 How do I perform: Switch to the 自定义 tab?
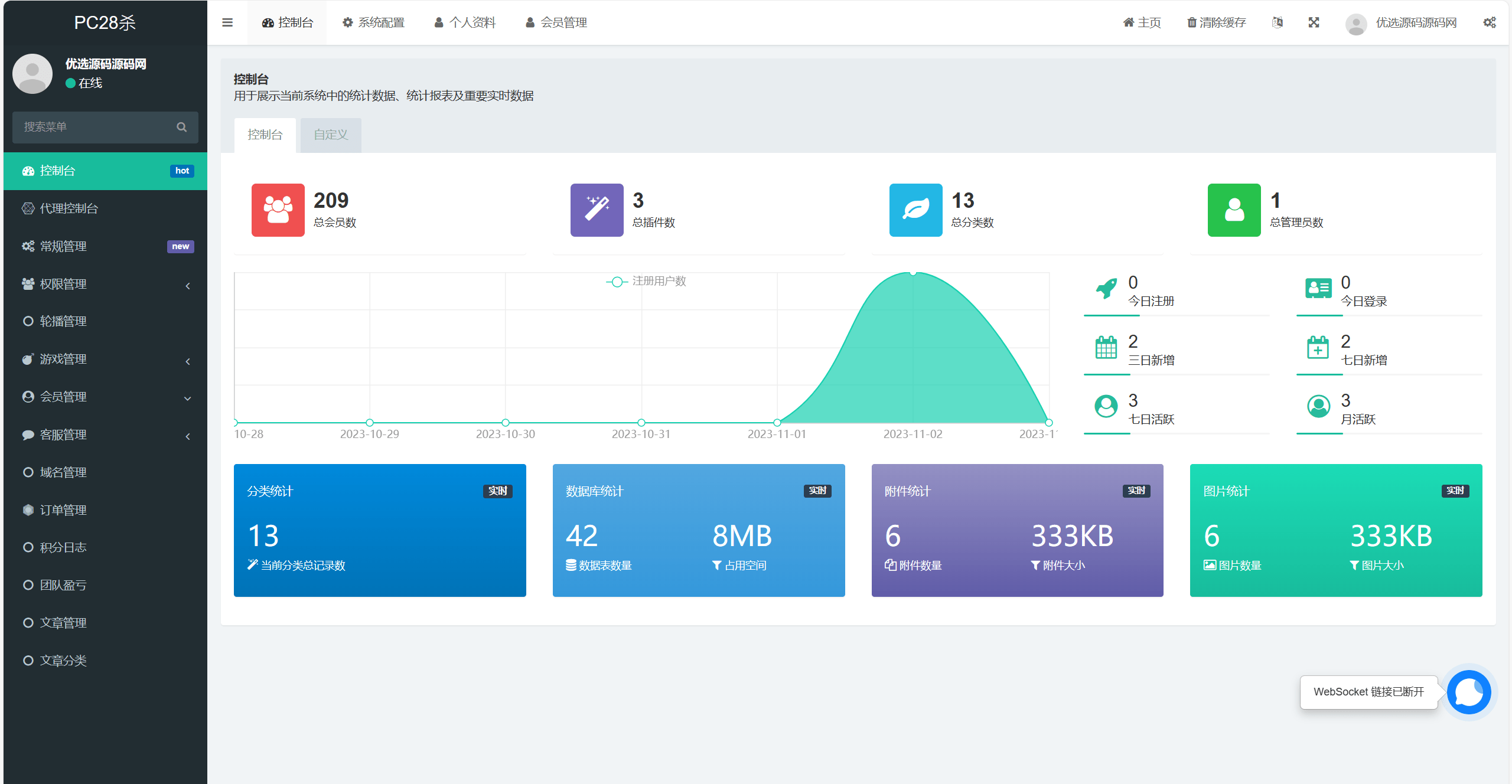tap(331, 135)
